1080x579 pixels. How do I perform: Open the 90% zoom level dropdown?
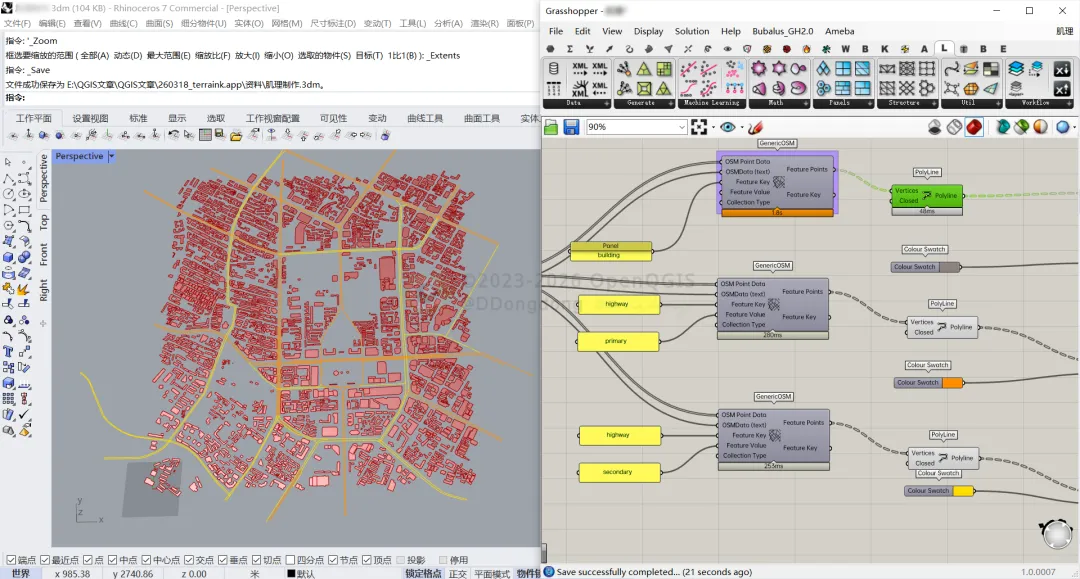click(x=681, y=127)
